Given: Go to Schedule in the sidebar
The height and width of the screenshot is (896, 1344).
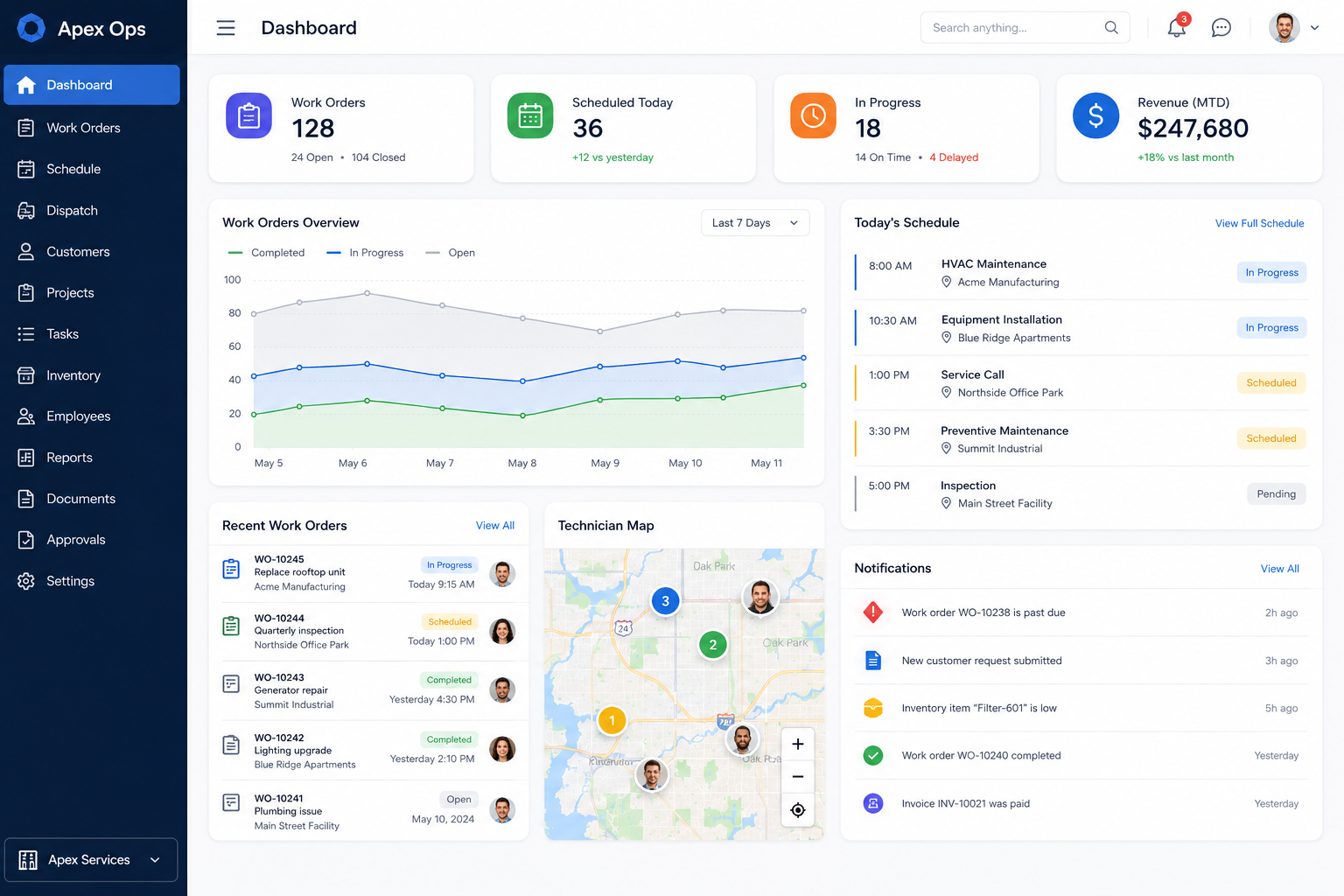Looking at the screenshot, I should [92, 169].
